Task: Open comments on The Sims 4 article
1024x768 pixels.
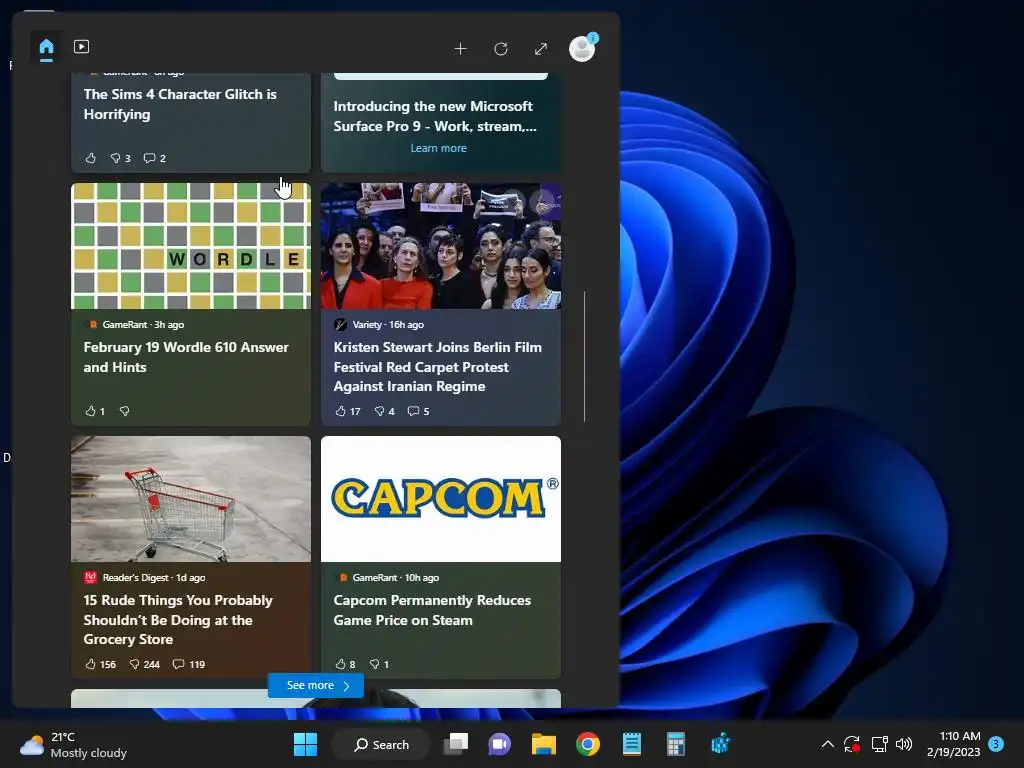Action: point(155,158)
